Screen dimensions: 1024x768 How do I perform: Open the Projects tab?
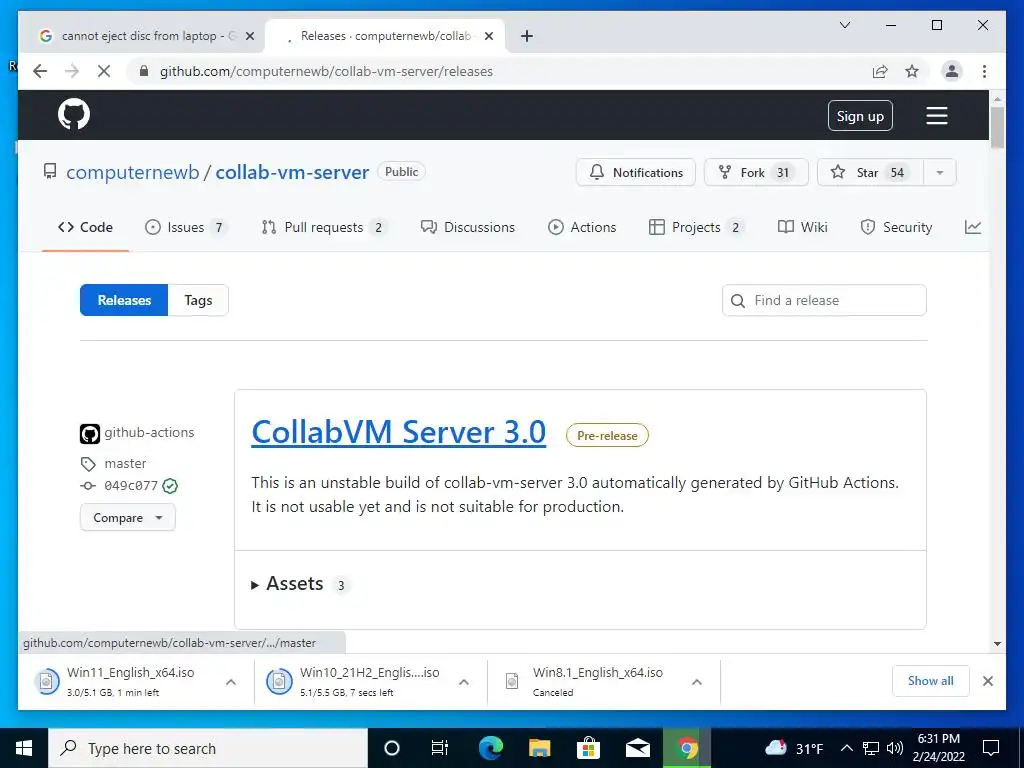(x=696, y=227)
